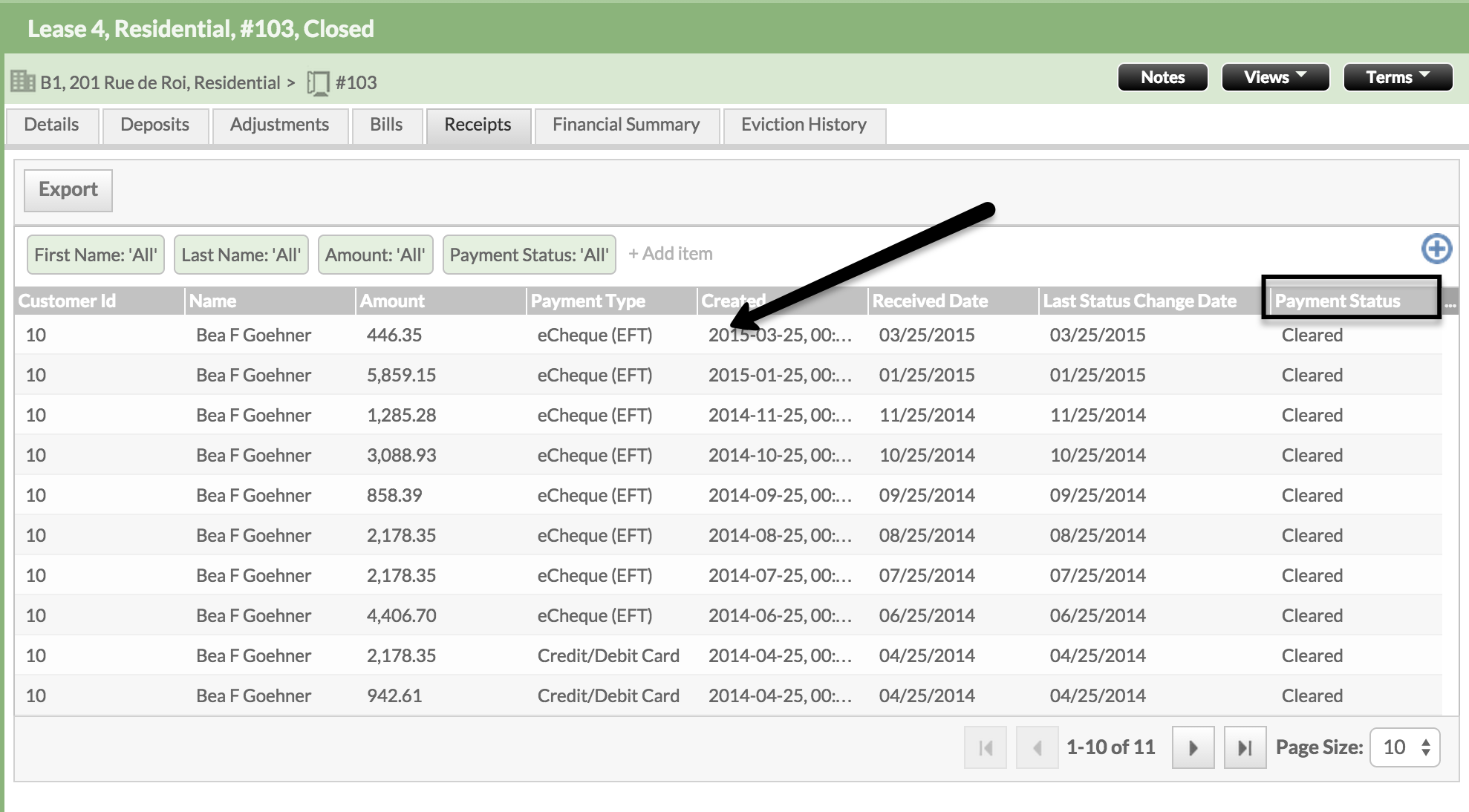Click the Payment Status 'All' filter chip
1469x812 pixels.
(x=529, y=255)
